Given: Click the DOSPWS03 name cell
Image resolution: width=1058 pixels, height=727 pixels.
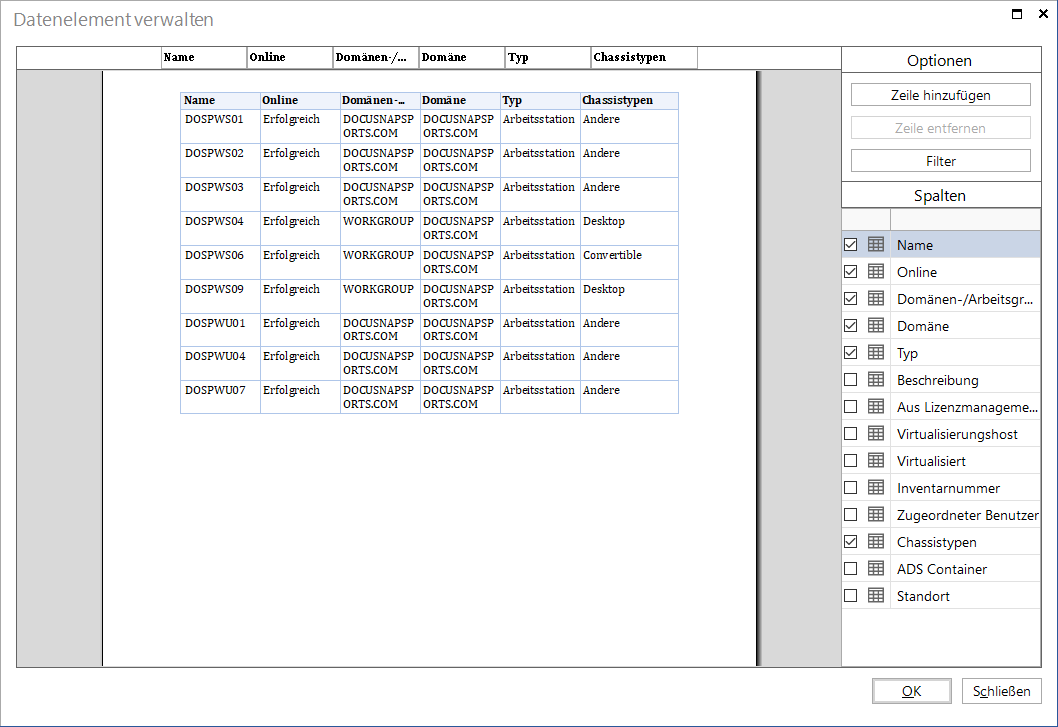Looking at the screenshot, I should (x=220, y=194).
